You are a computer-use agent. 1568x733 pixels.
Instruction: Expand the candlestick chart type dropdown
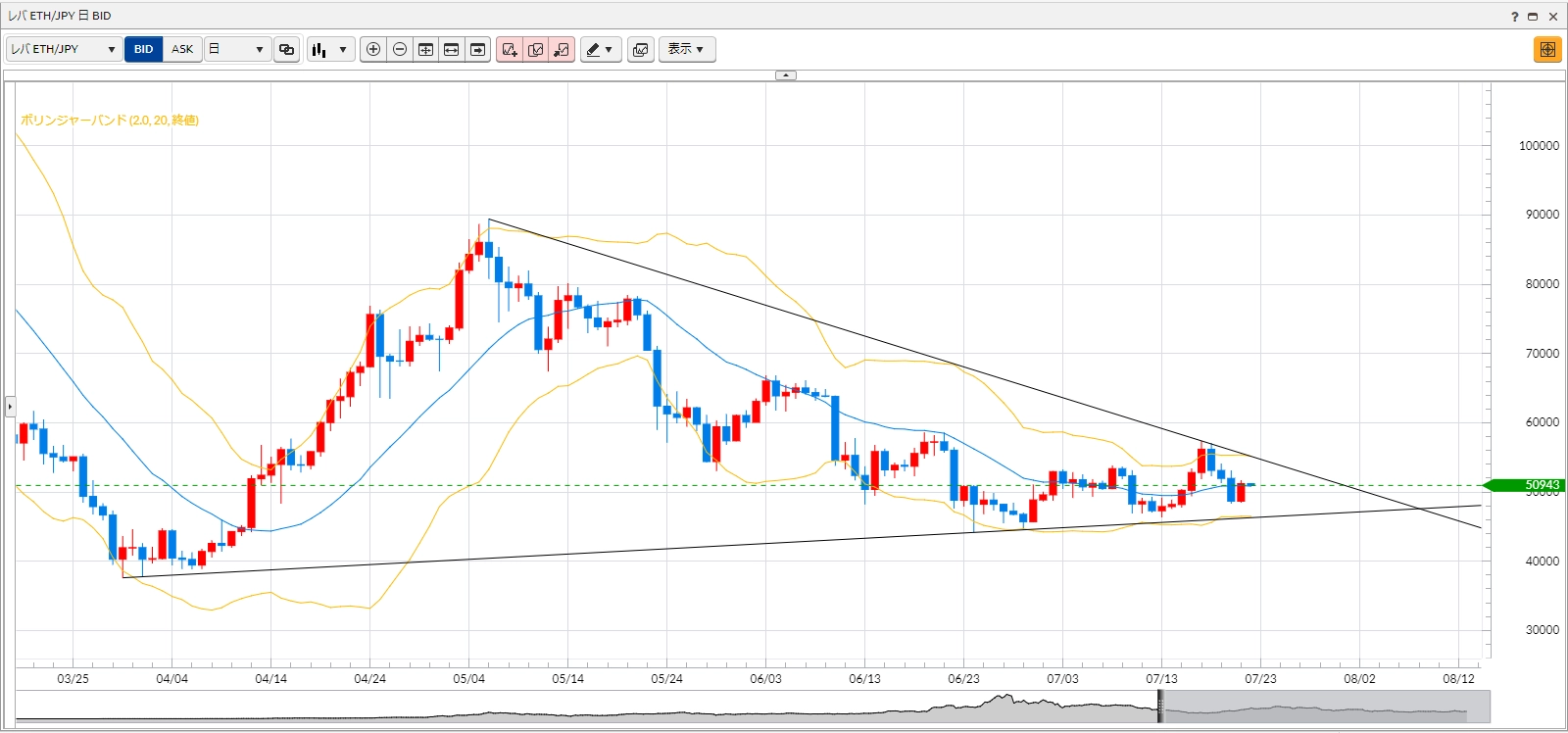pyautogui.click(x=330, y=49)
